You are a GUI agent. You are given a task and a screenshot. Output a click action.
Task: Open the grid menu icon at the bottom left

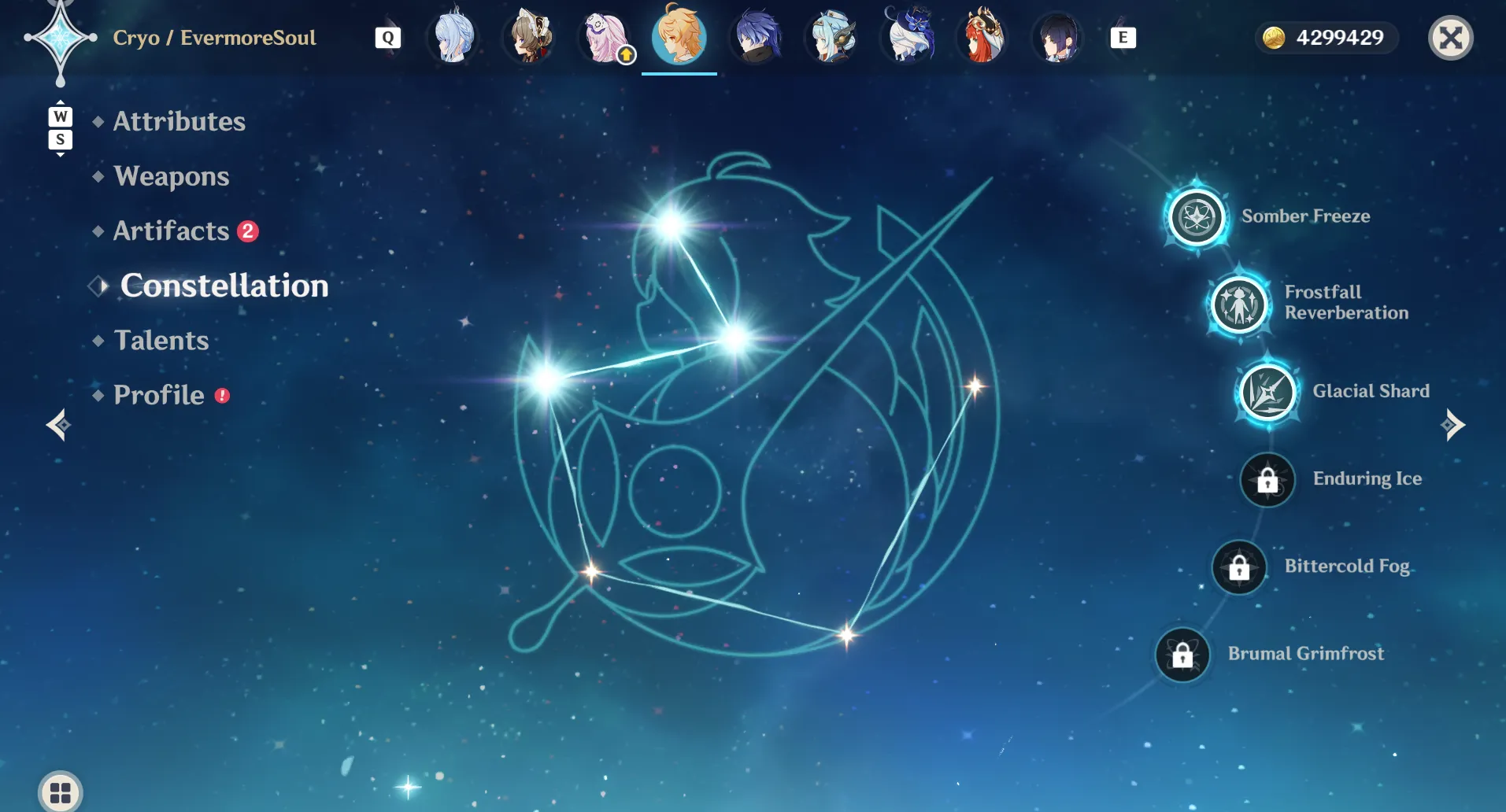click(x=61, y=792)
